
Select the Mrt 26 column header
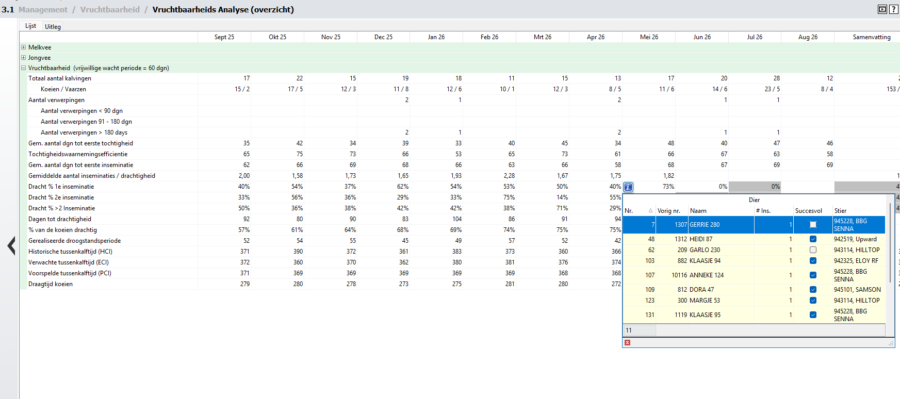[542, 37]
